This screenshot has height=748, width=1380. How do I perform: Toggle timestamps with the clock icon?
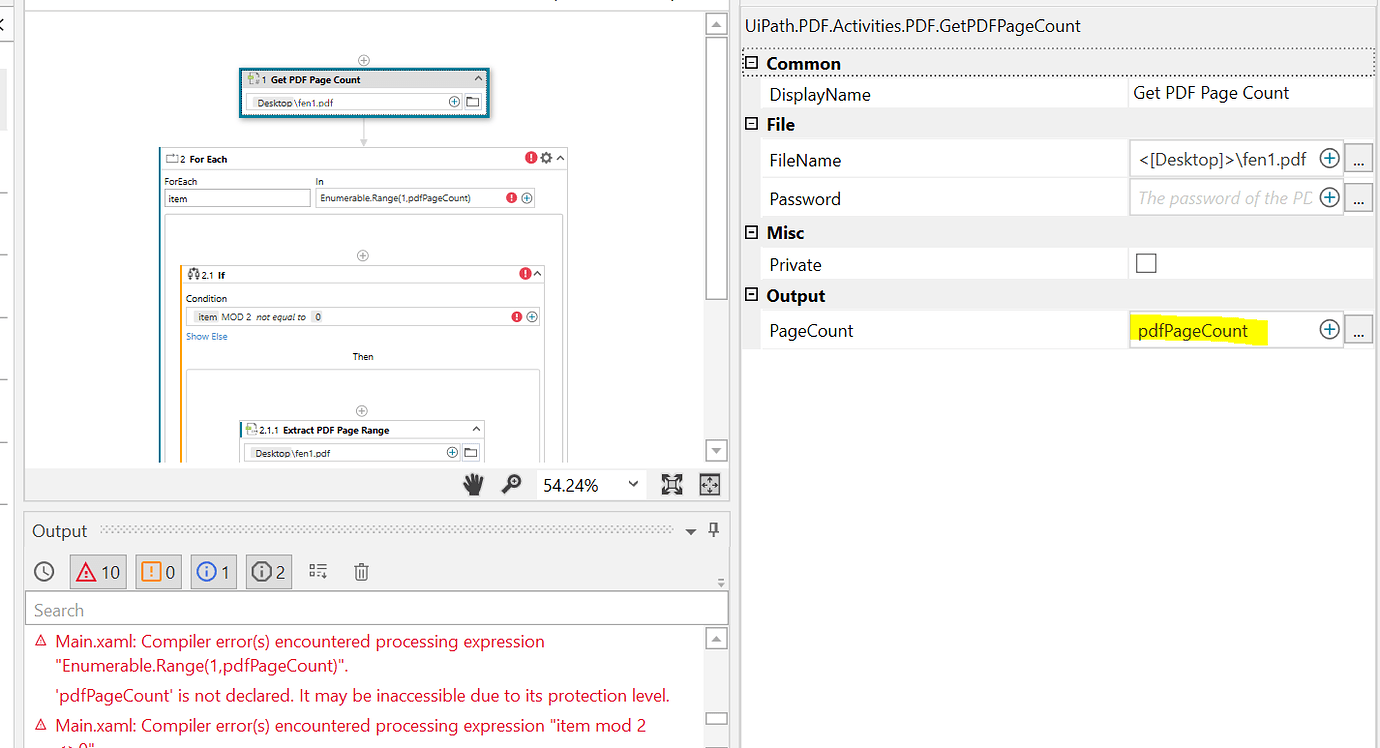[x=43, y=571]
